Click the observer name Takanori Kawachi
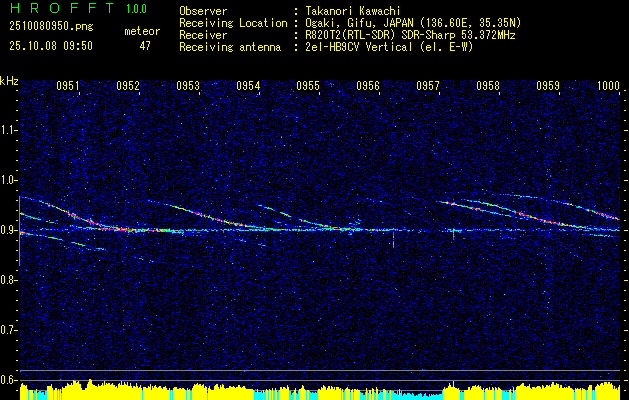The image size is (629, 400). [351, 11]
